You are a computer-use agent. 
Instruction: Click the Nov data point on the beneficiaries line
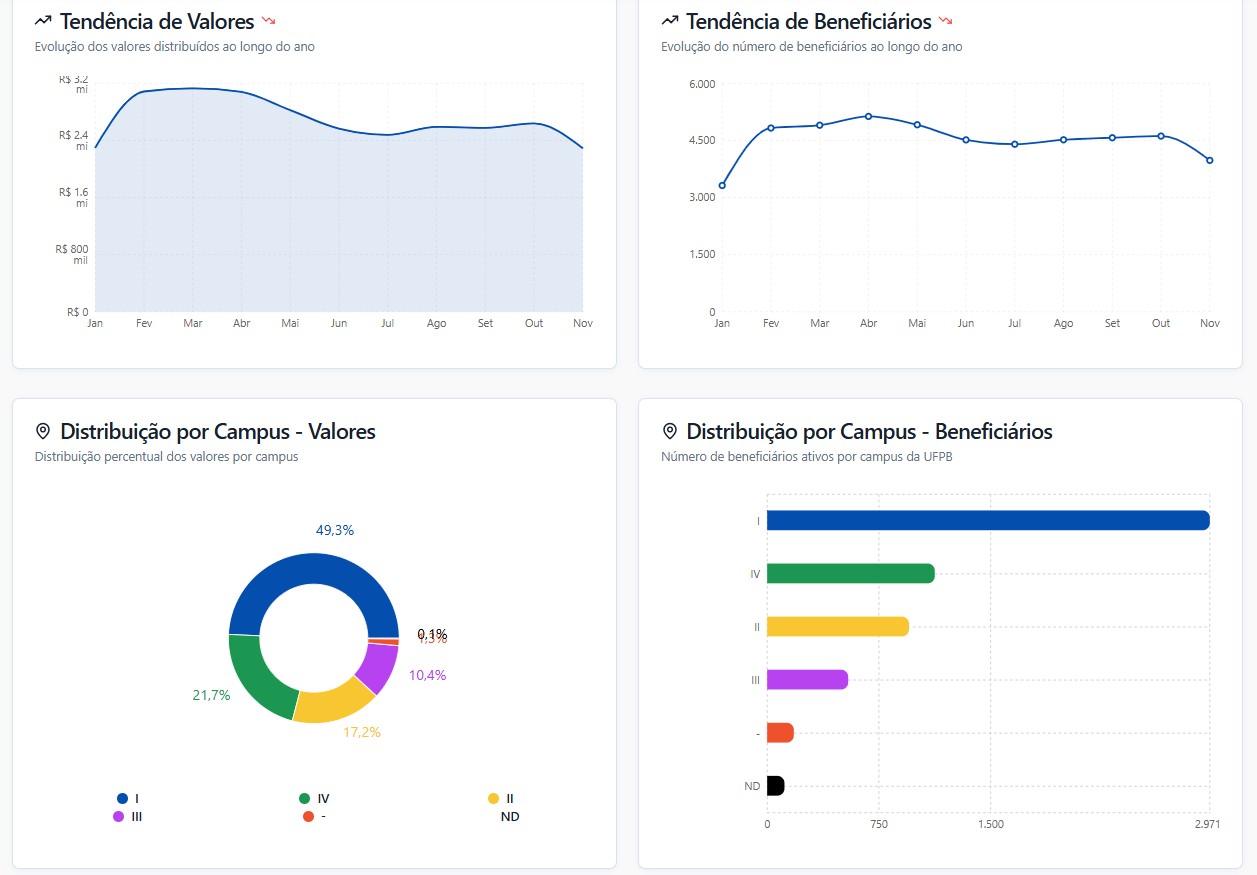point(1209,160)
